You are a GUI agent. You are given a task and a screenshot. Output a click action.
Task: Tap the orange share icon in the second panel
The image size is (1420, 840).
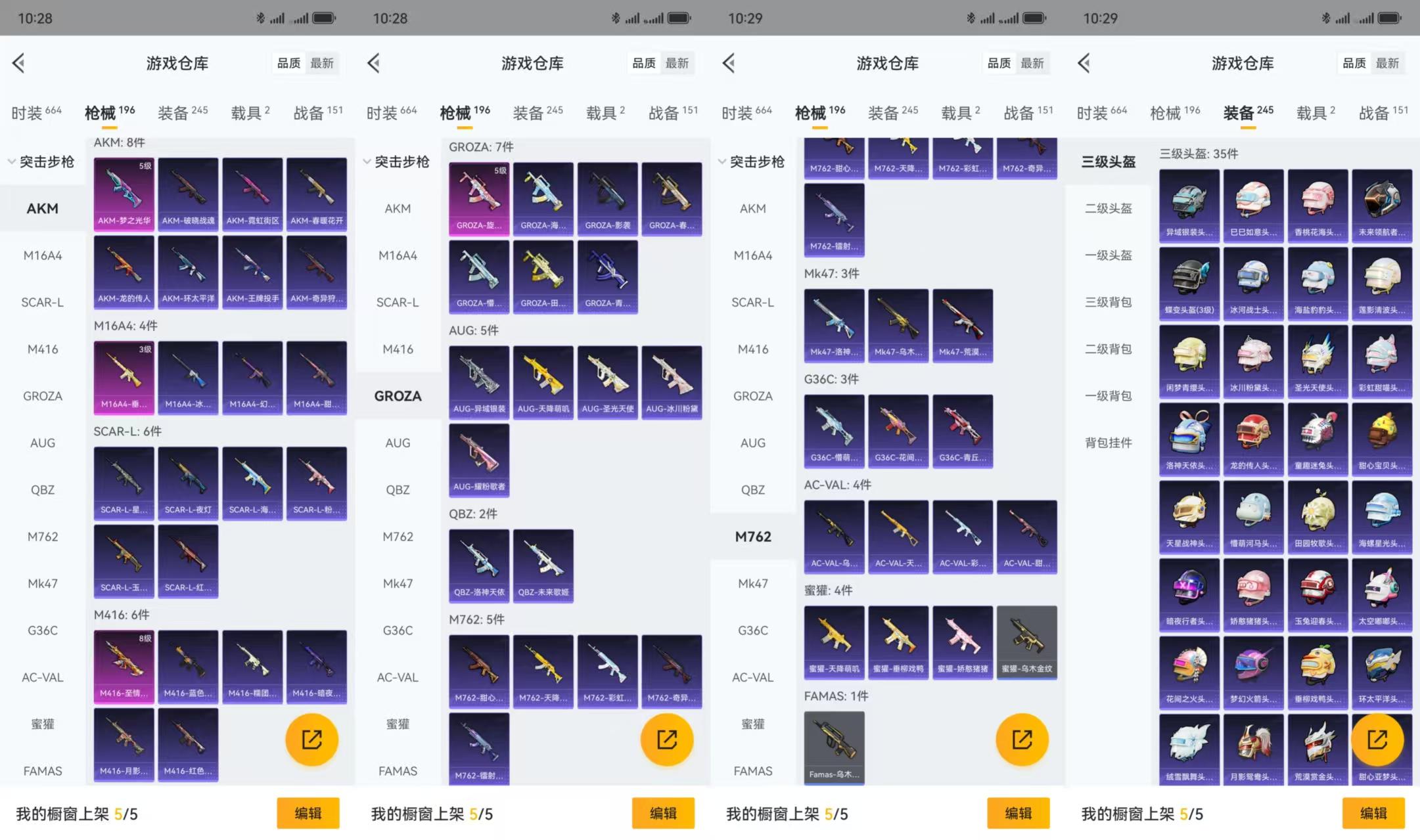pos(666,740)
